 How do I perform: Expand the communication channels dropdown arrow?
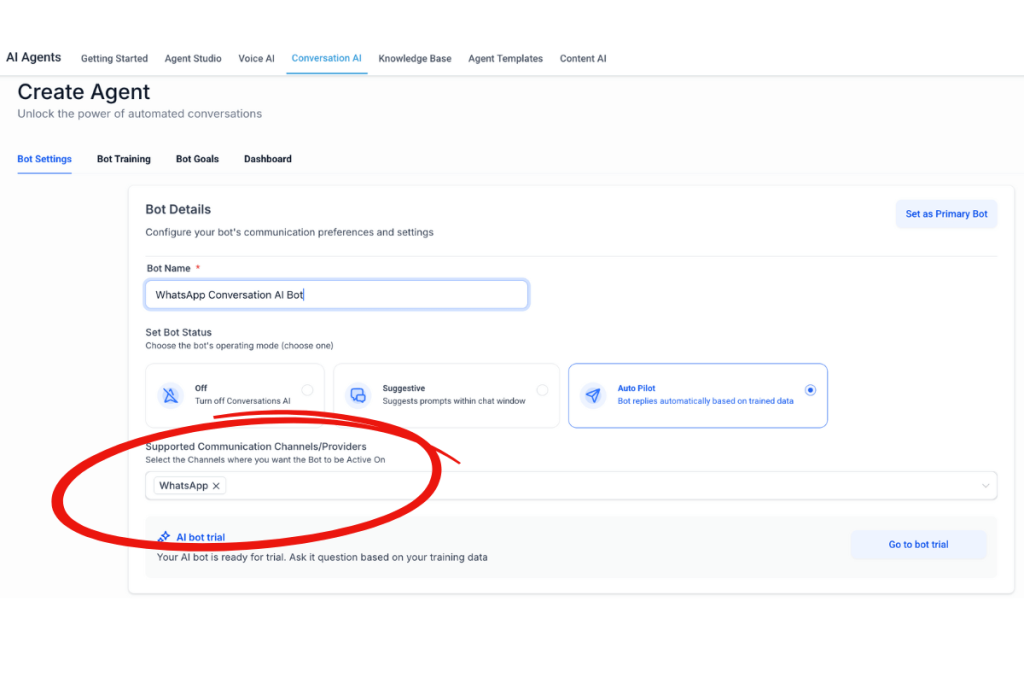click(986, 486)
